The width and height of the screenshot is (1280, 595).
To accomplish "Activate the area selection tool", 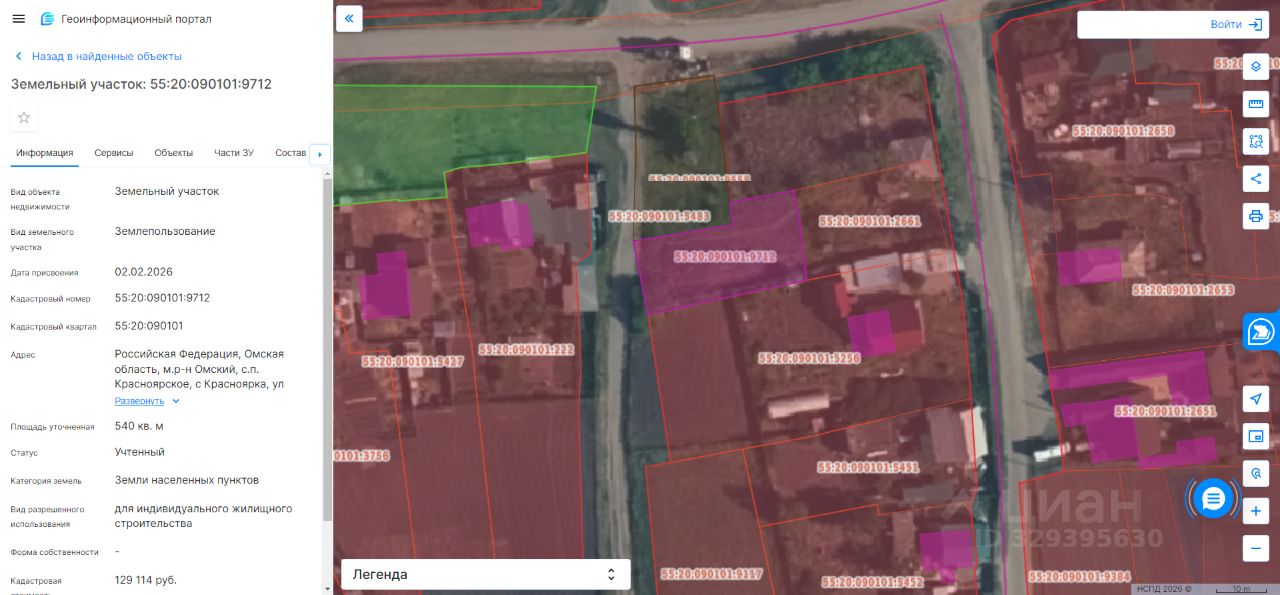I will coord(1256,141).
